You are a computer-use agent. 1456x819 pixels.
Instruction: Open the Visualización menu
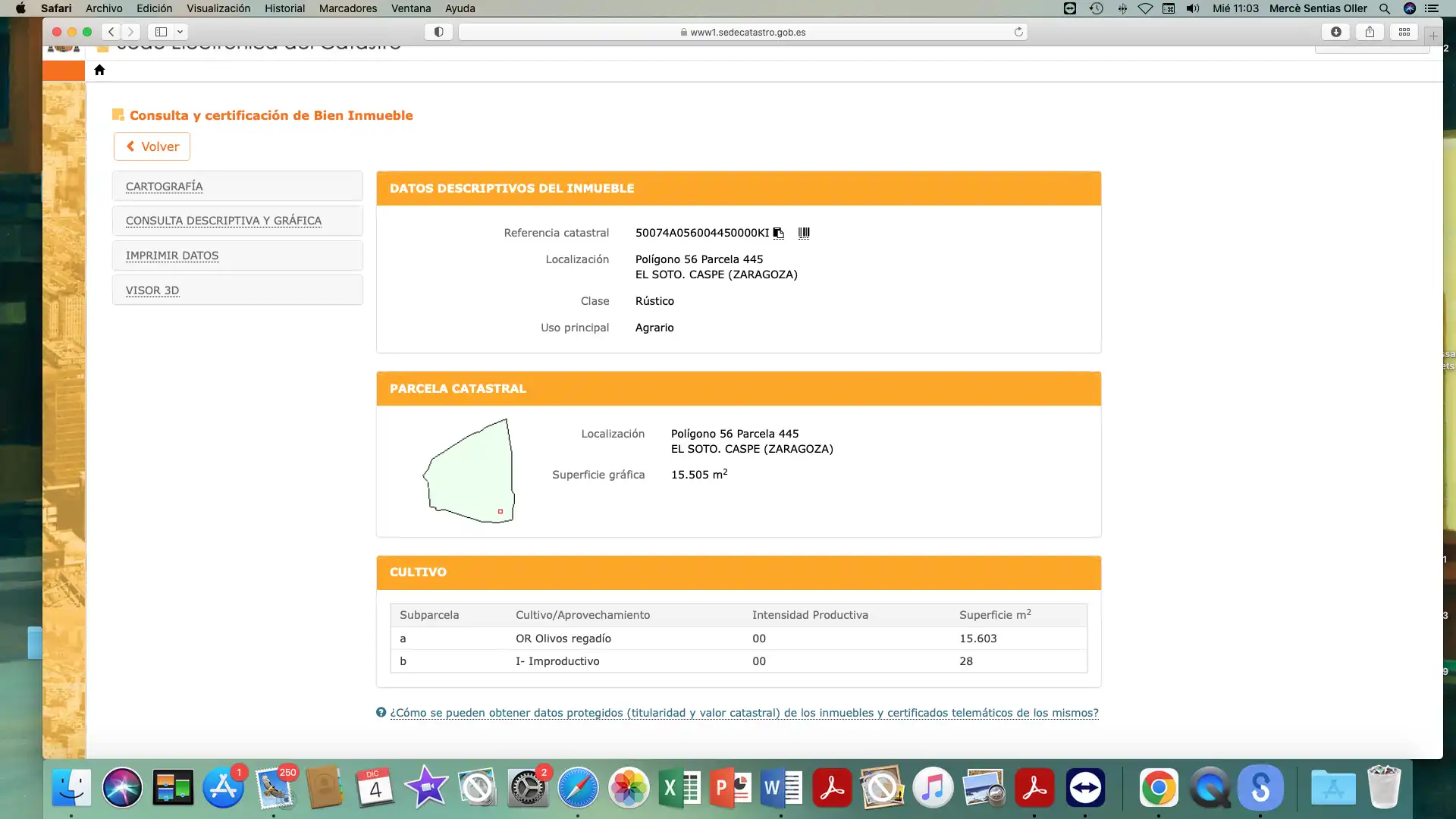point(218,8)
